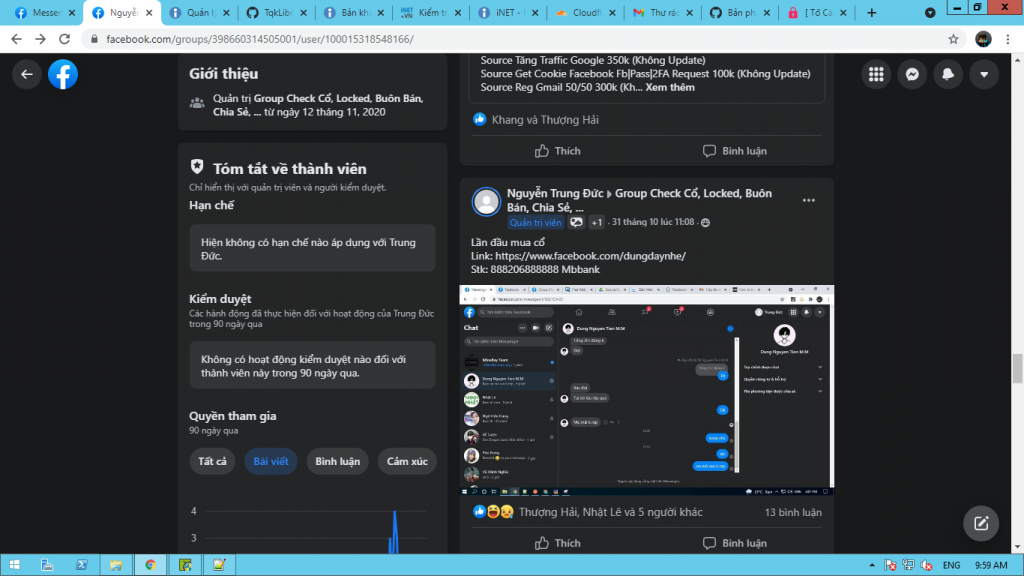Open the Messenger icon in header
Viewport: 1024px width, 576px height.
pyautogui.click(x=912, y=74)
